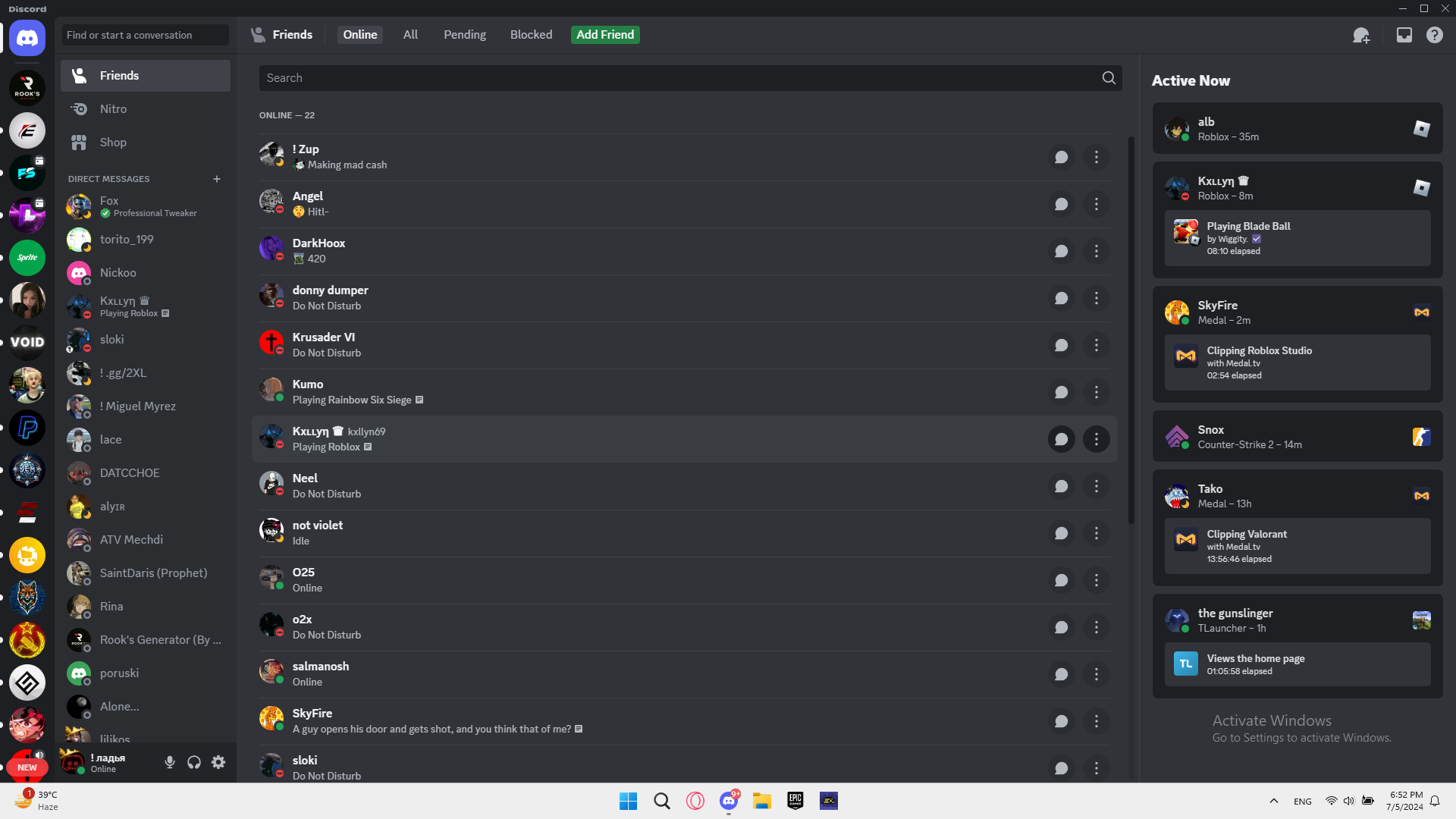Open DATCCHOE direct message

coord(146,473)
